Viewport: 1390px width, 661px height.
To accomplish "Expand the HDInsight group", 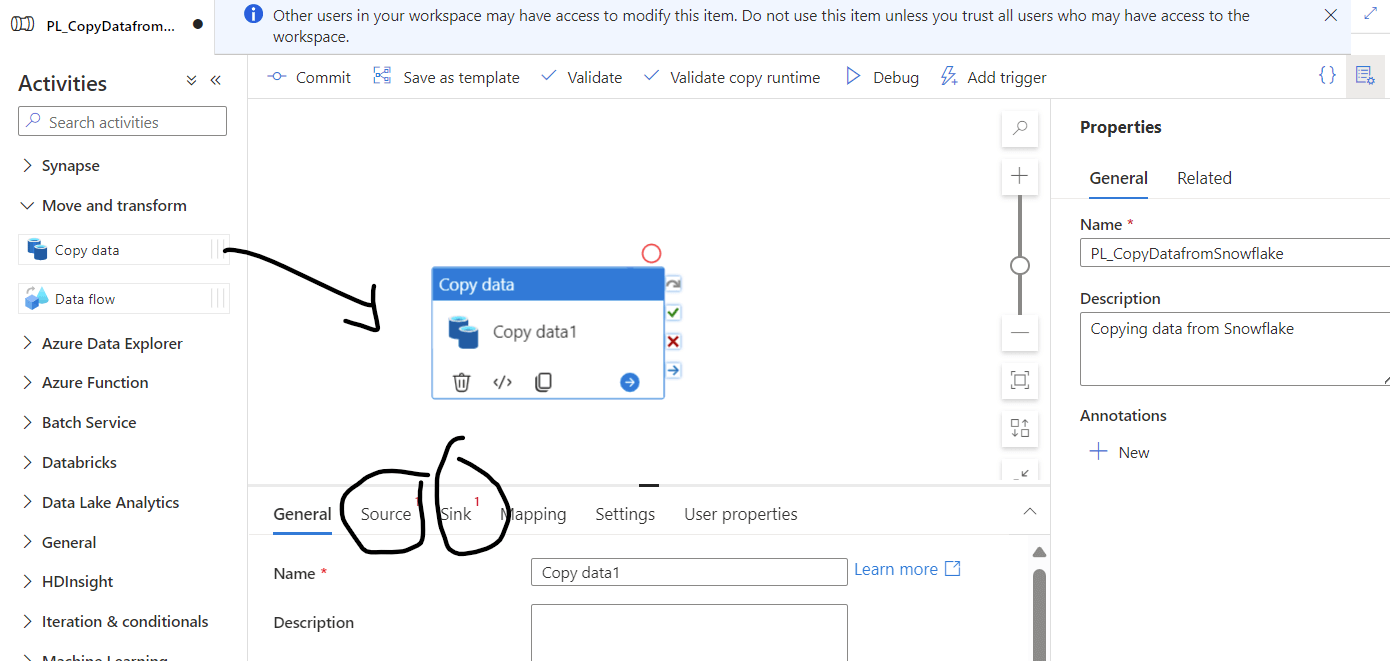I will tap(67, 581).
